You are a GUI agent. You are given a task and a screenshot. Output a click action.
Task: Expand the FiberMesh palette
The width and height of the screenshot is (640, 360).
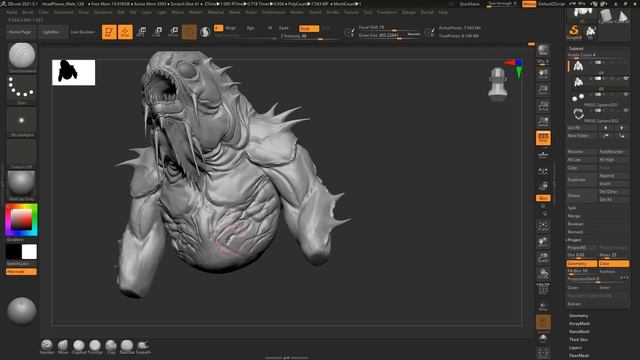click(x=579, y=356)
